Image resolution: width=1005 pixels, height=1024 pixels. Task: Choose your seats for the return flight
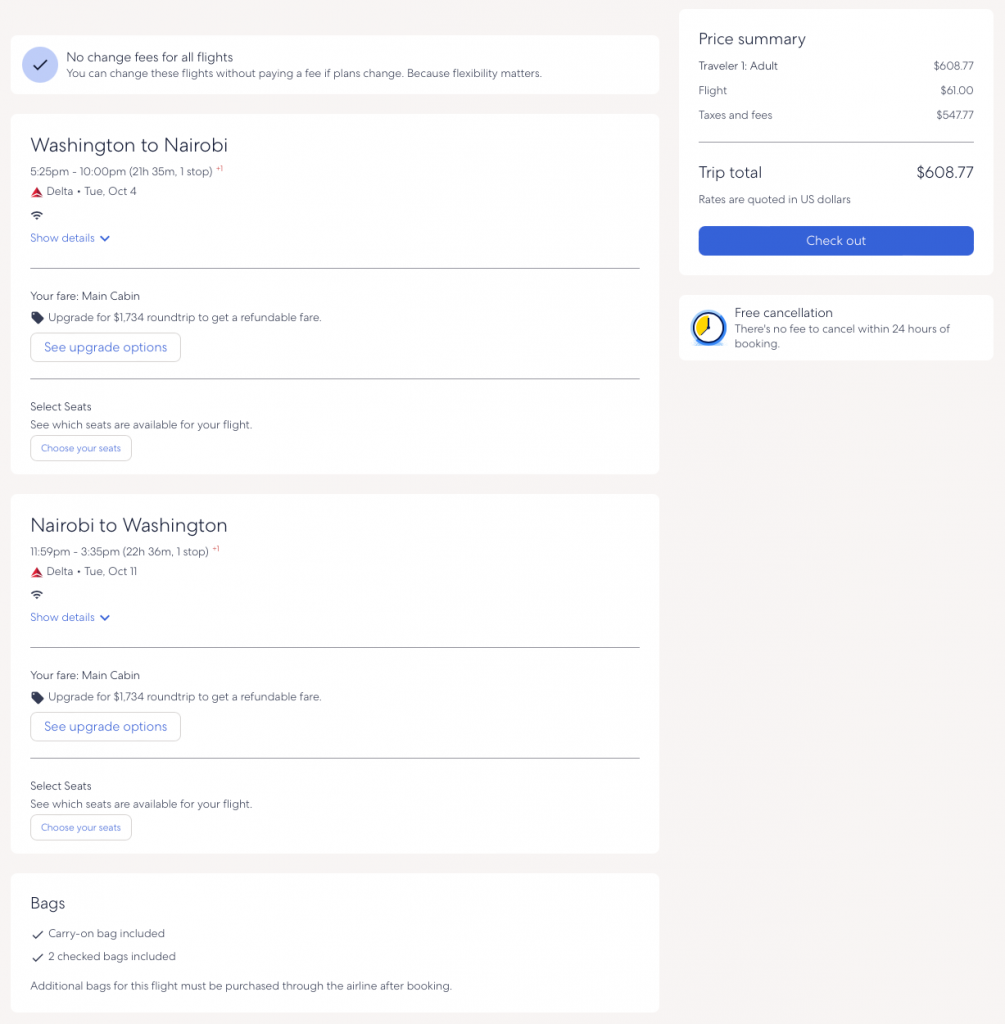[81, 828]
